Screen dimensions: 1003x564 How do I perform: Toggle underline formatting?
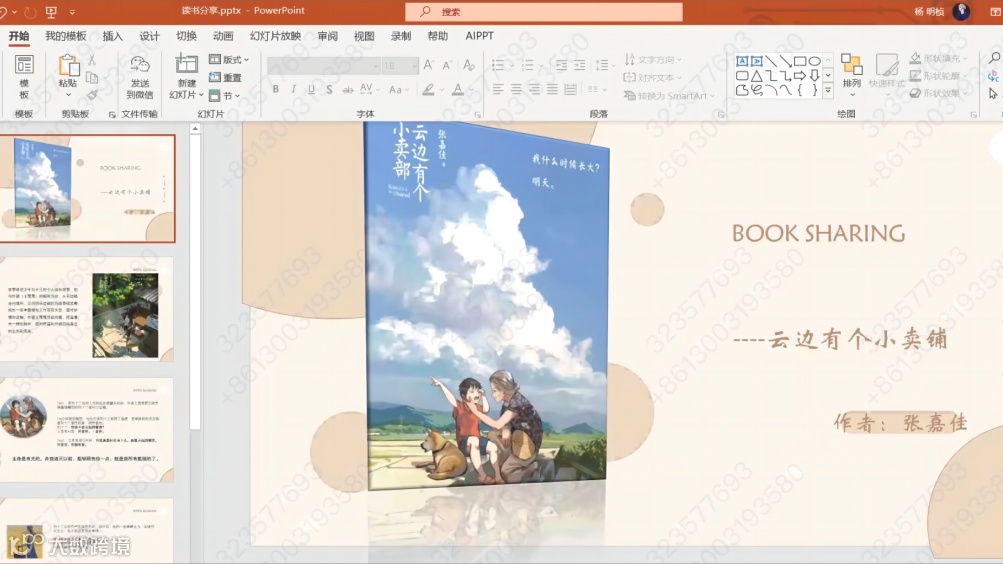tap(312, 90)
